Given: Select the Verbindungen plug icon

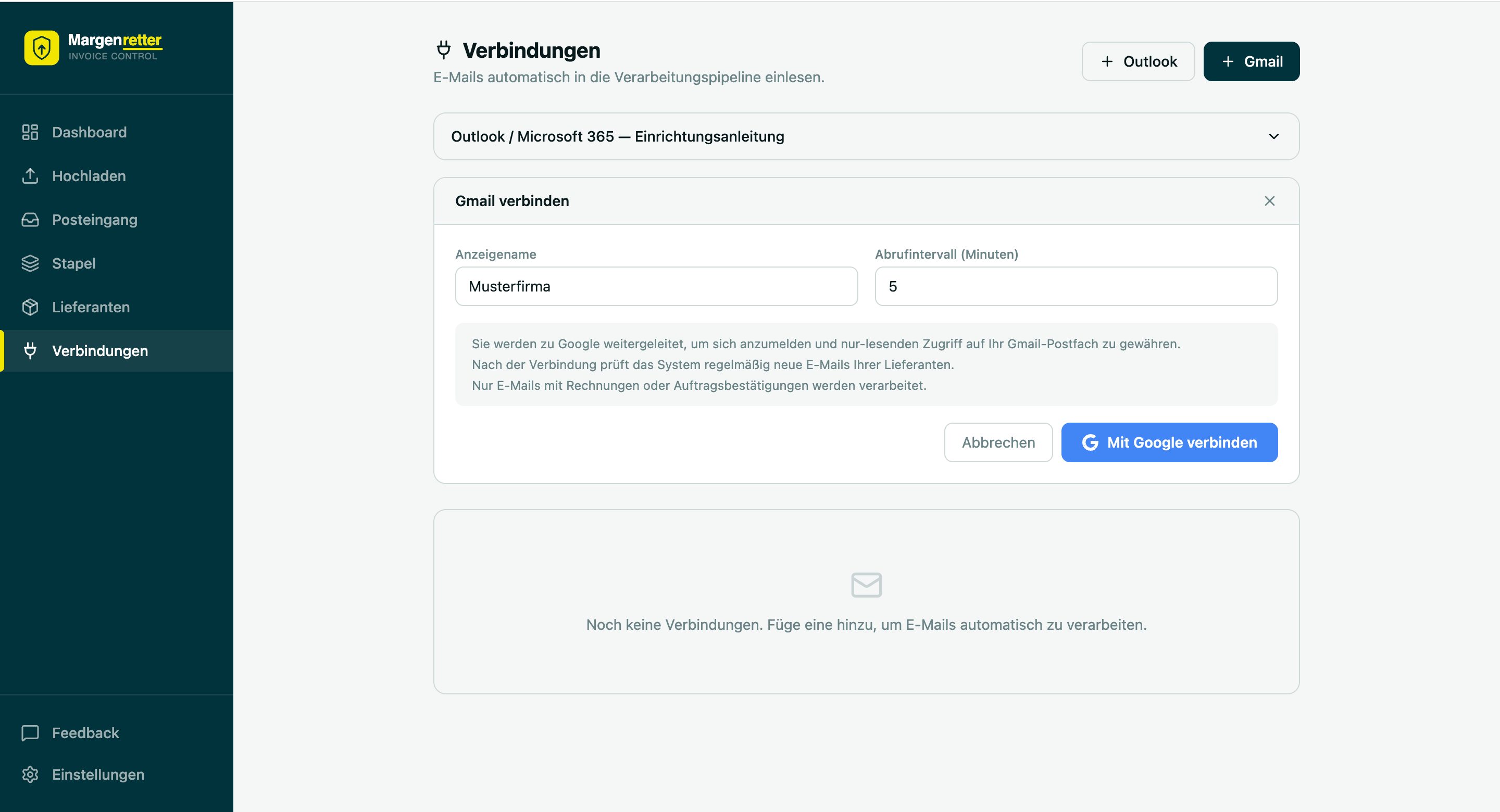Looking at the screenshot, I should click(x=31, y=350).
